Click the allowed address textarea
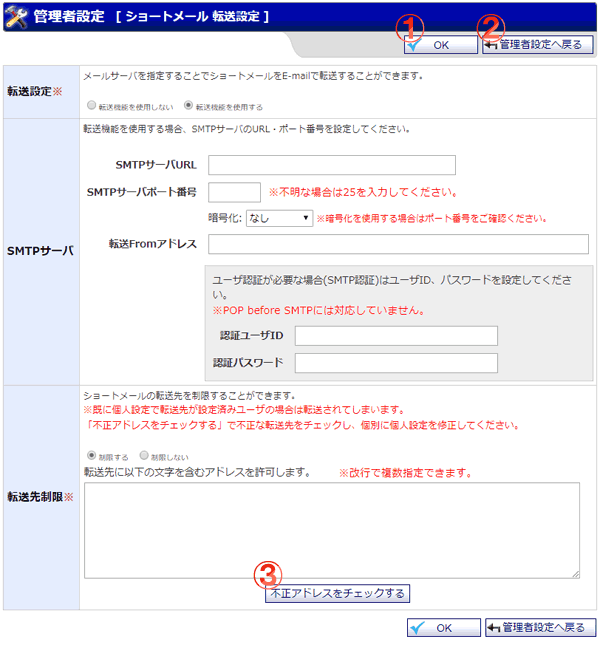Screen dimensions: 600x645 [x=332, y=531]
